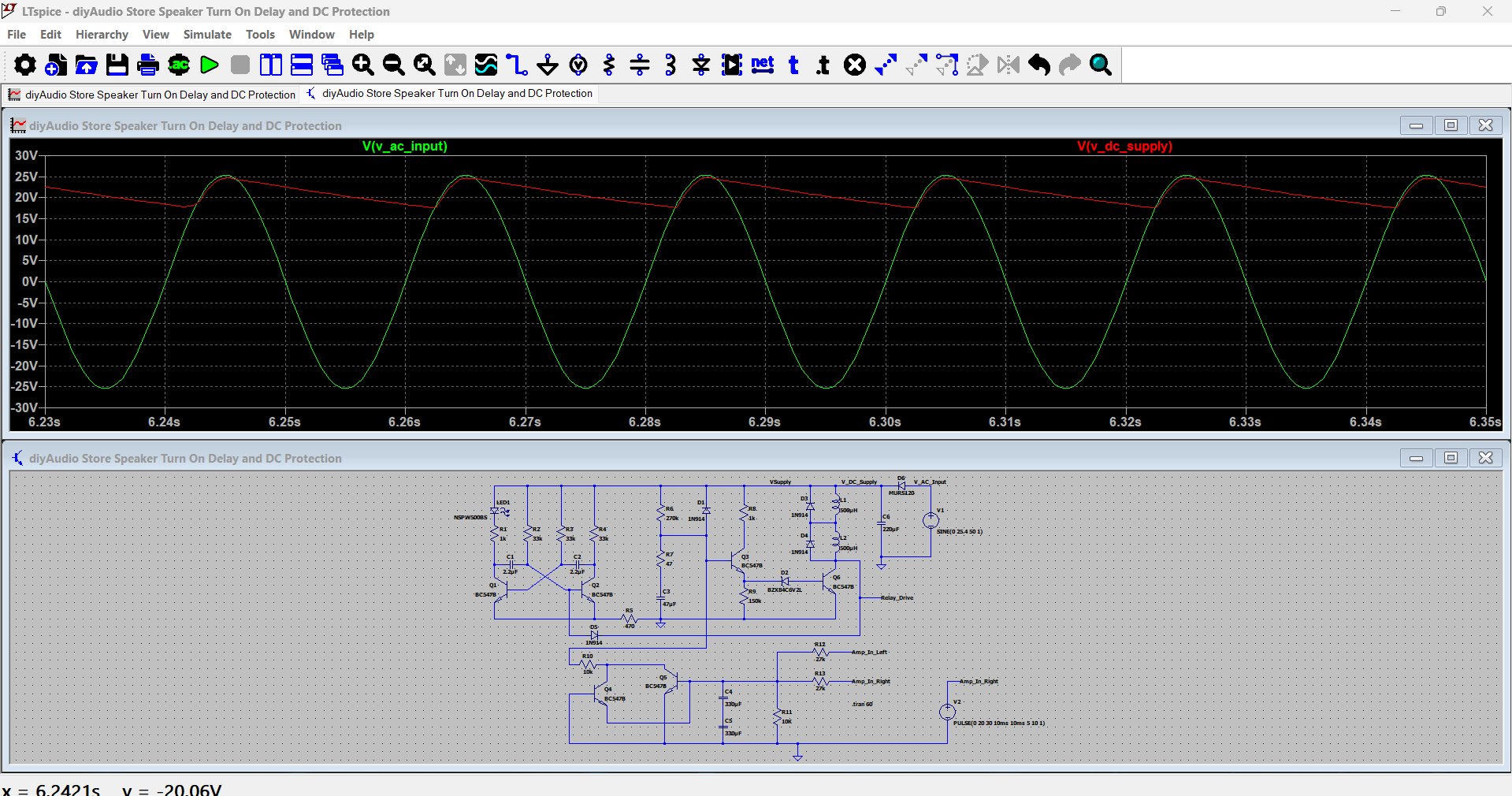Click the Open file folder icon
The width and height of the screenshot is (1512, 796).
(87, 65)
